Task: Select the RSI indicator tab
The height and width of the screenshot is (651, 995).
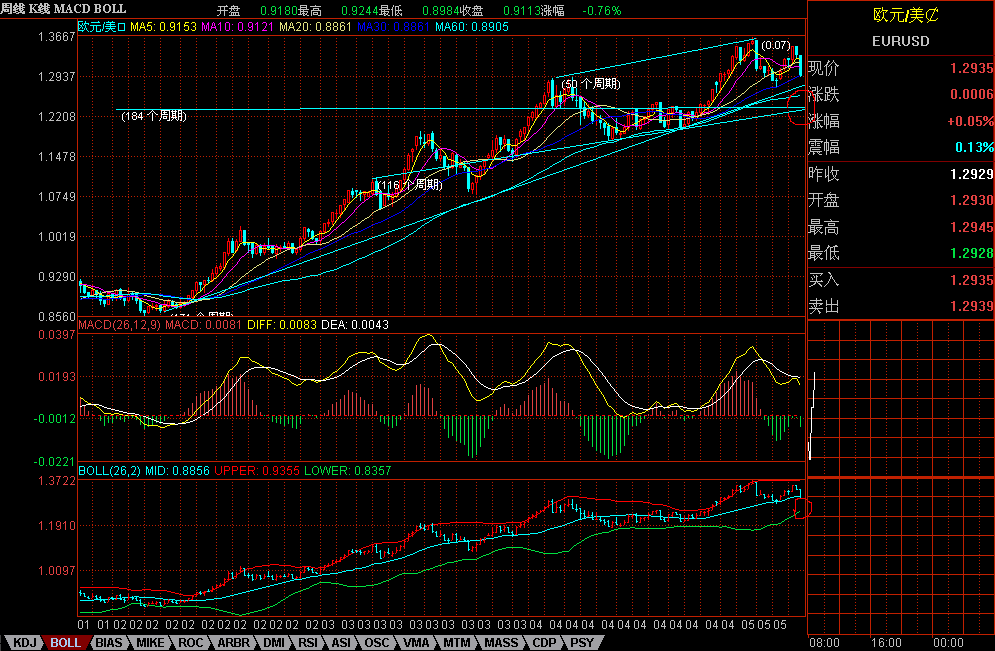Action: click(309, 642)
